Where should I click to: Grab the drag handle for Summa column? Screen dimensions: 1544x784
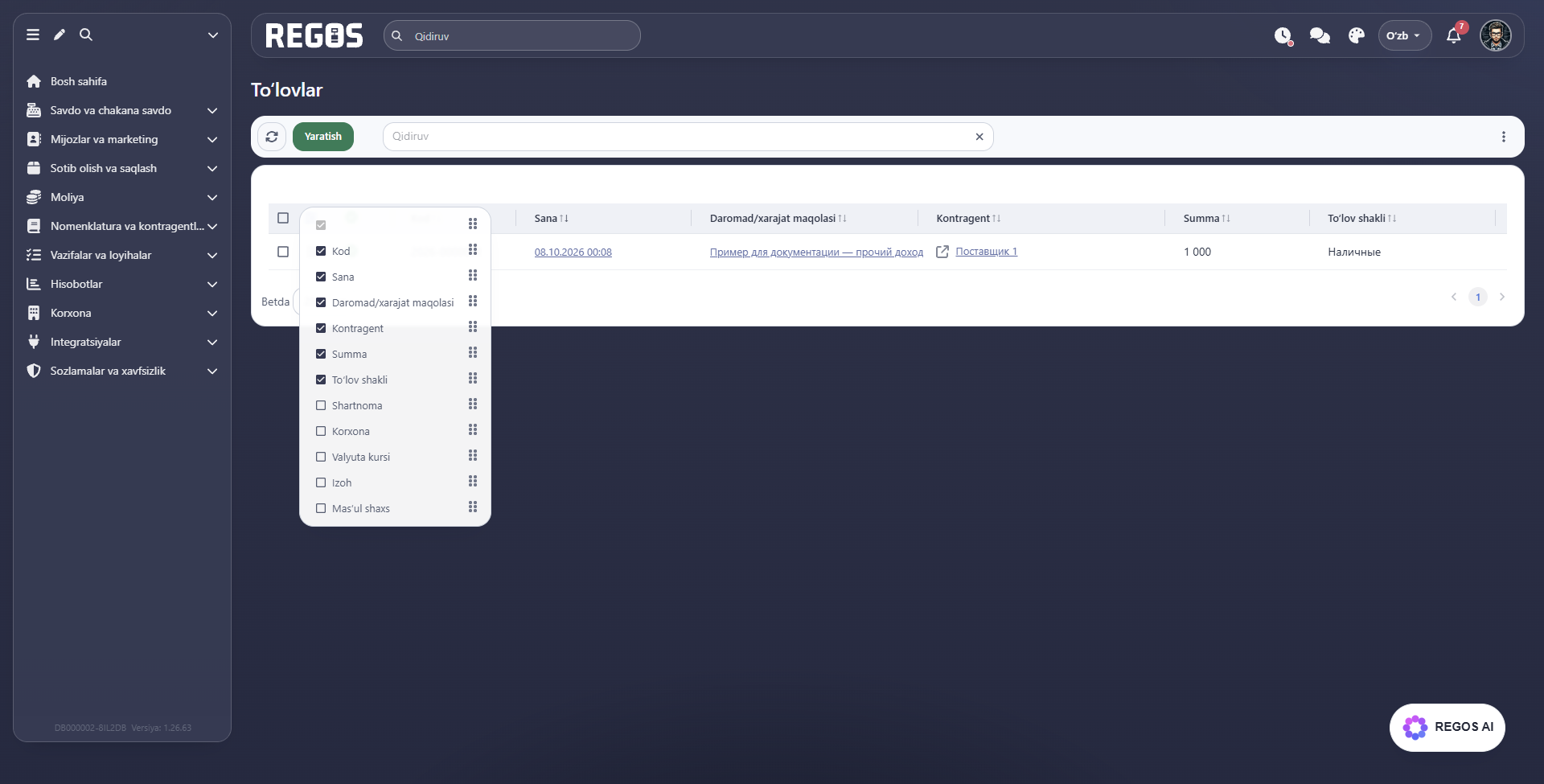coord(473,353)
